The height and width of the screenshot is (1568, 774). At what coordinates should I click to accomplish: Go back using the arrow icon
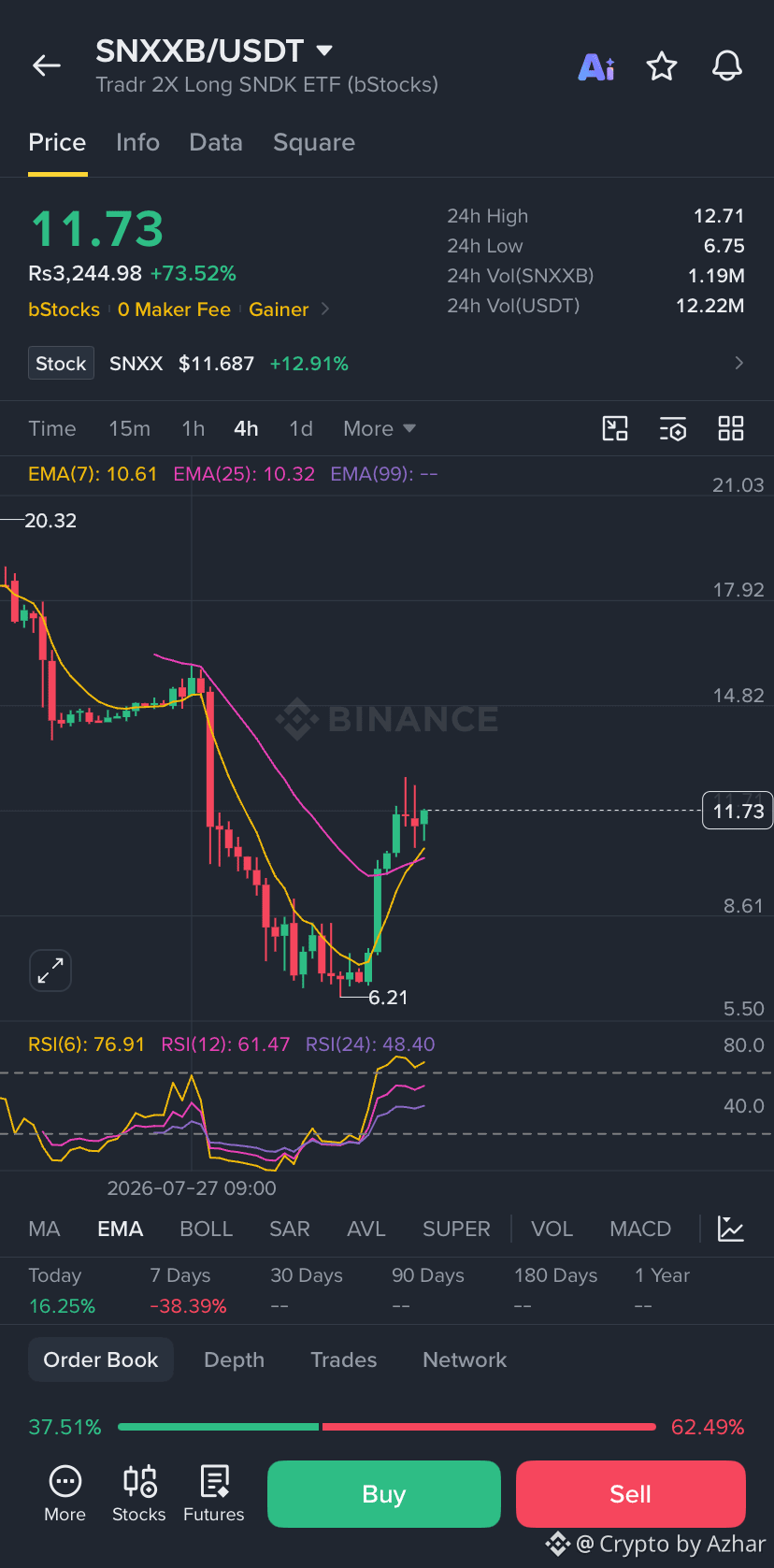pos(47,65)
